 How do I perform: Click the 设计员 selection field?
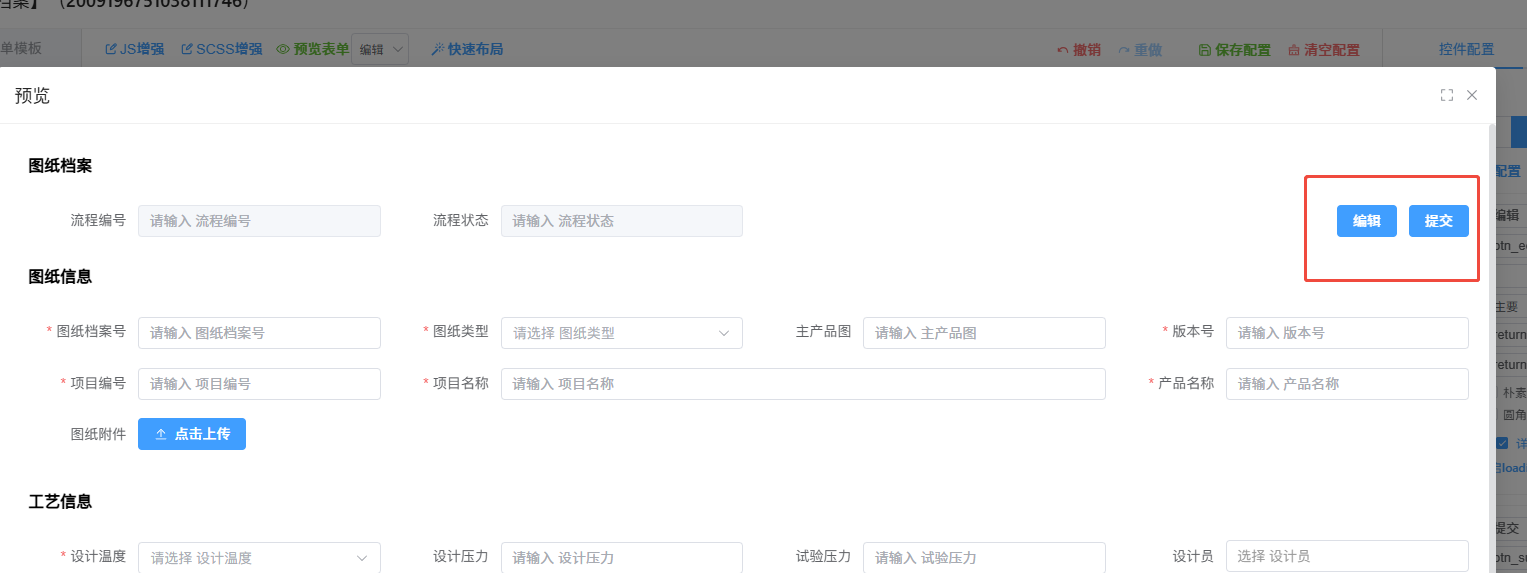(x=1346, y=557)
